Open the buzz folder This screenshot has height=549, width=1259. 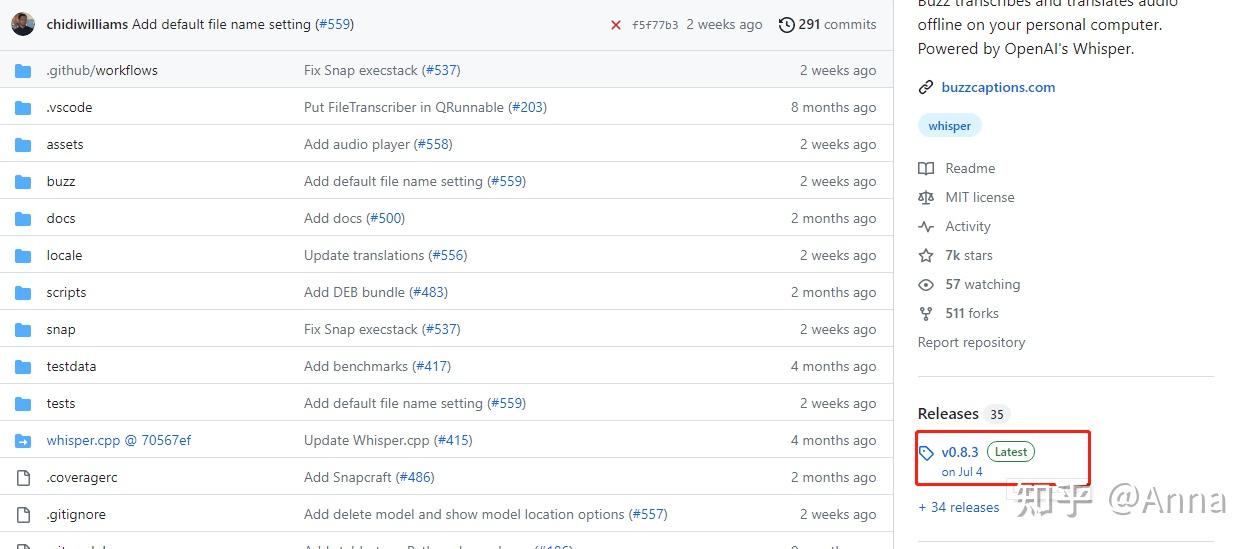pos(61,182)
